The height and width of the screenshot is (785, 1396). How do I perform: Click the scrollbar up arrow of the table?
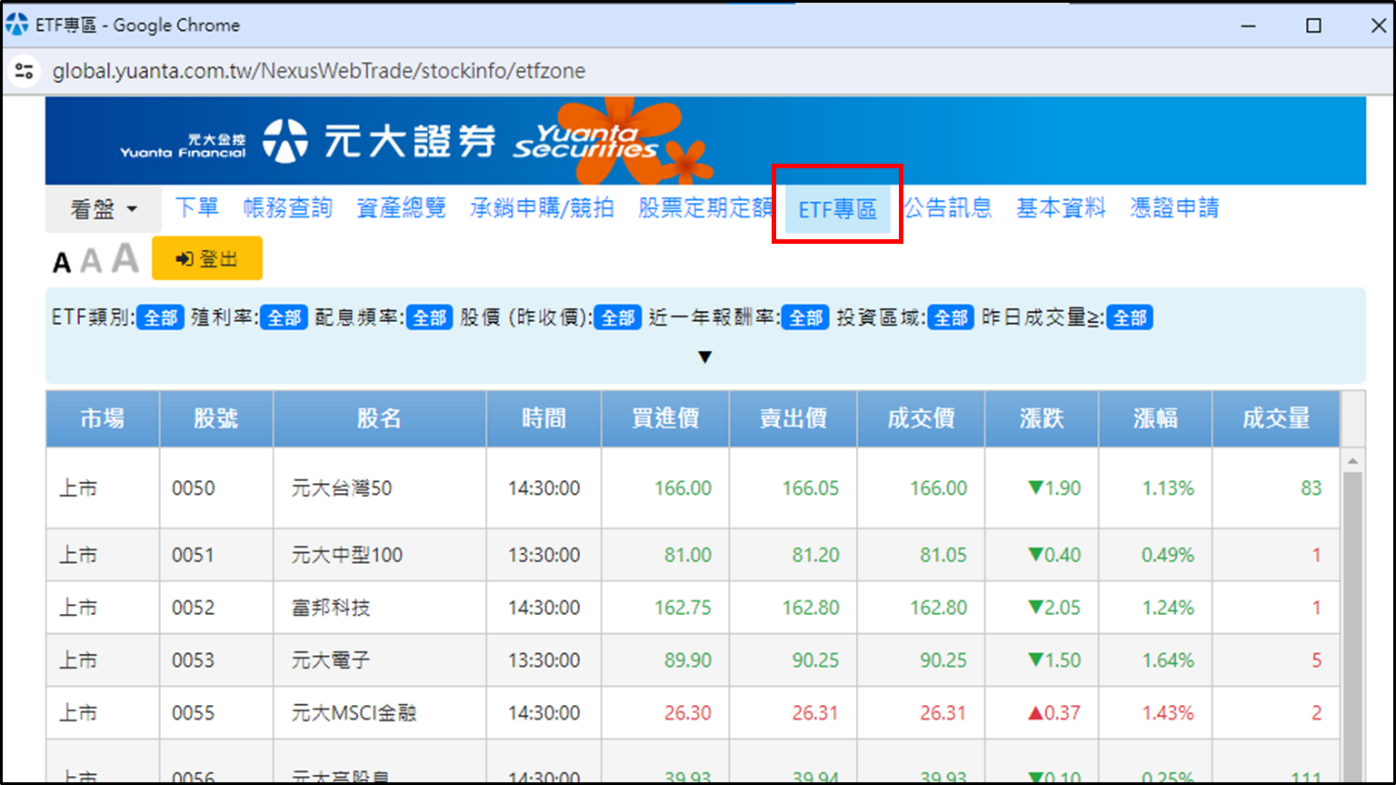pyautogui.click(x=1353, y=461)
